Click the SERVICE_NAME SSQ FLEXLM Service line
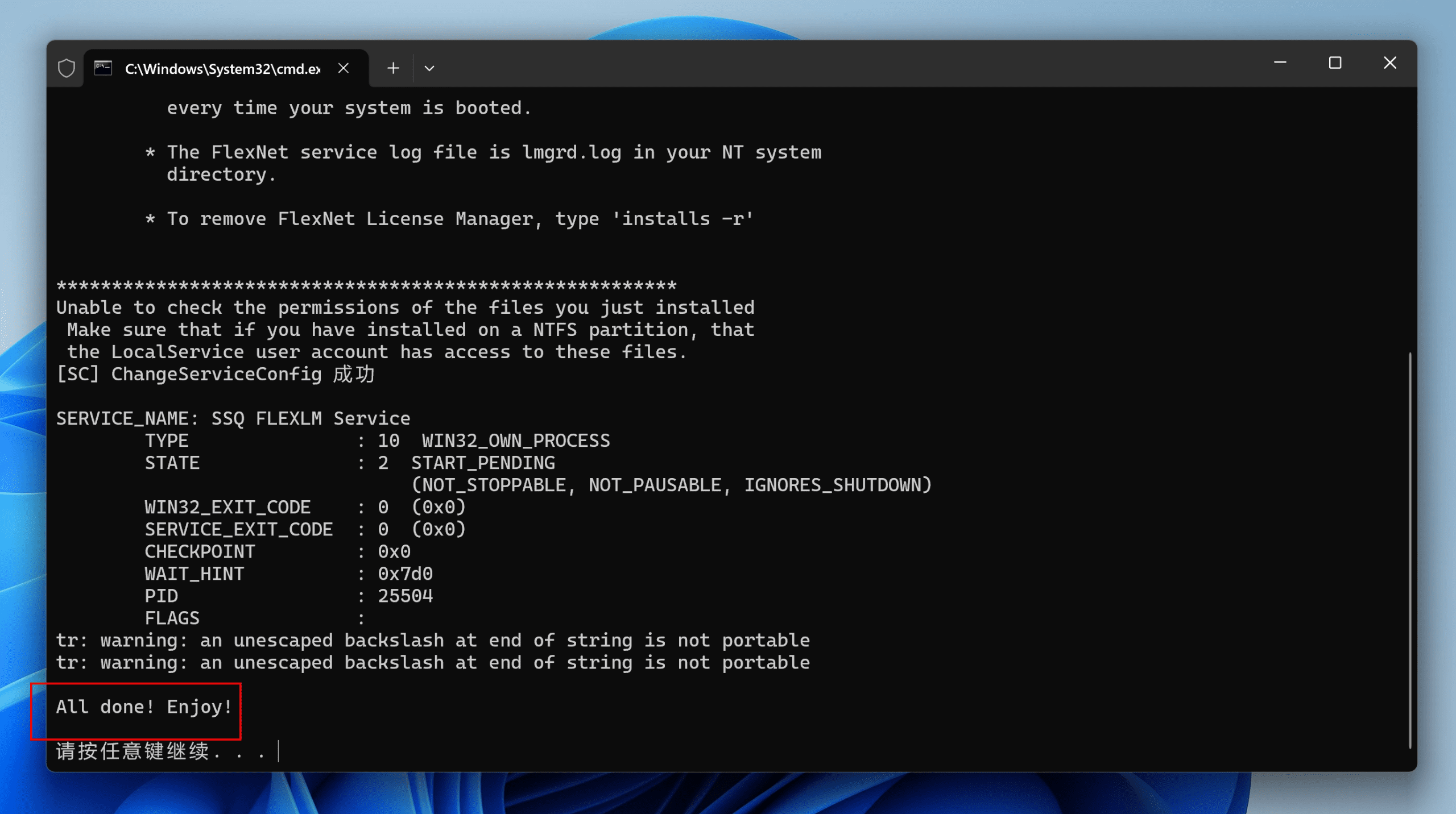Viewport: 1456px width, 814px height. click(x=233, y=418)
